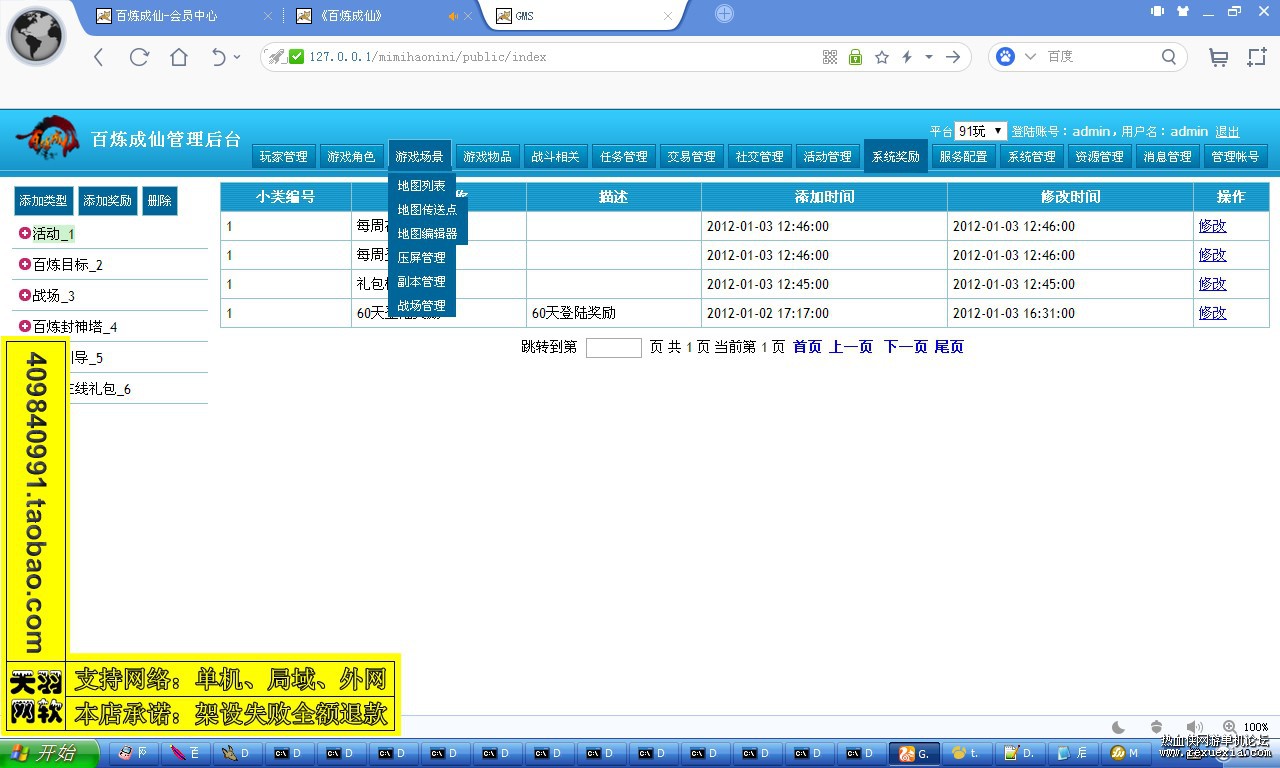Open the shopping cart icon
The height and width of the screenshot is (768, 1280).
coord(1219,57)
